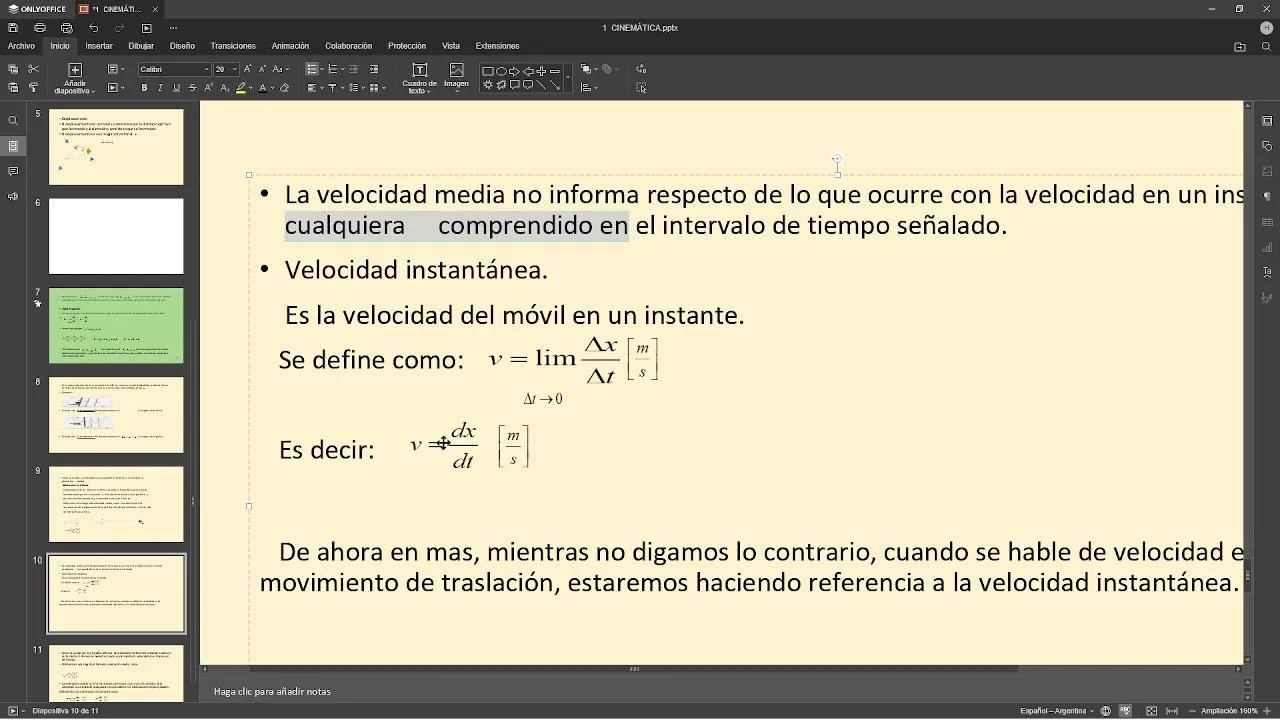This screenshot has width=1280, height=720.
Task: Click the Save icon in the title bar
Action: (13, 28)
